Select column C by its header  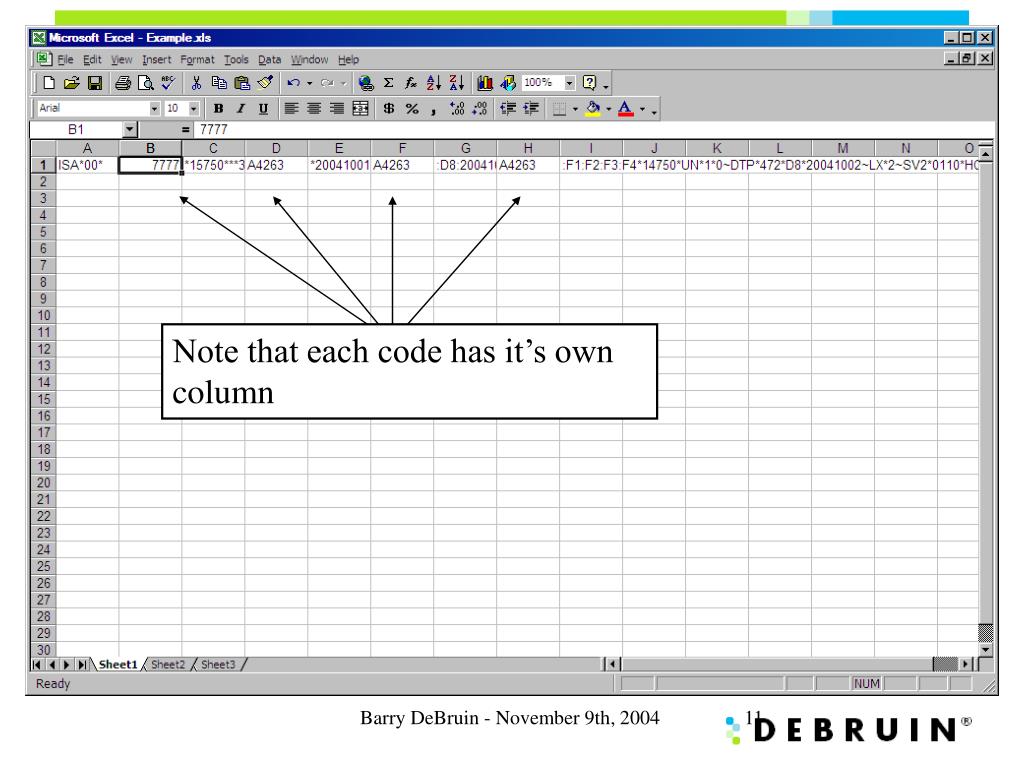pos(213,148)
